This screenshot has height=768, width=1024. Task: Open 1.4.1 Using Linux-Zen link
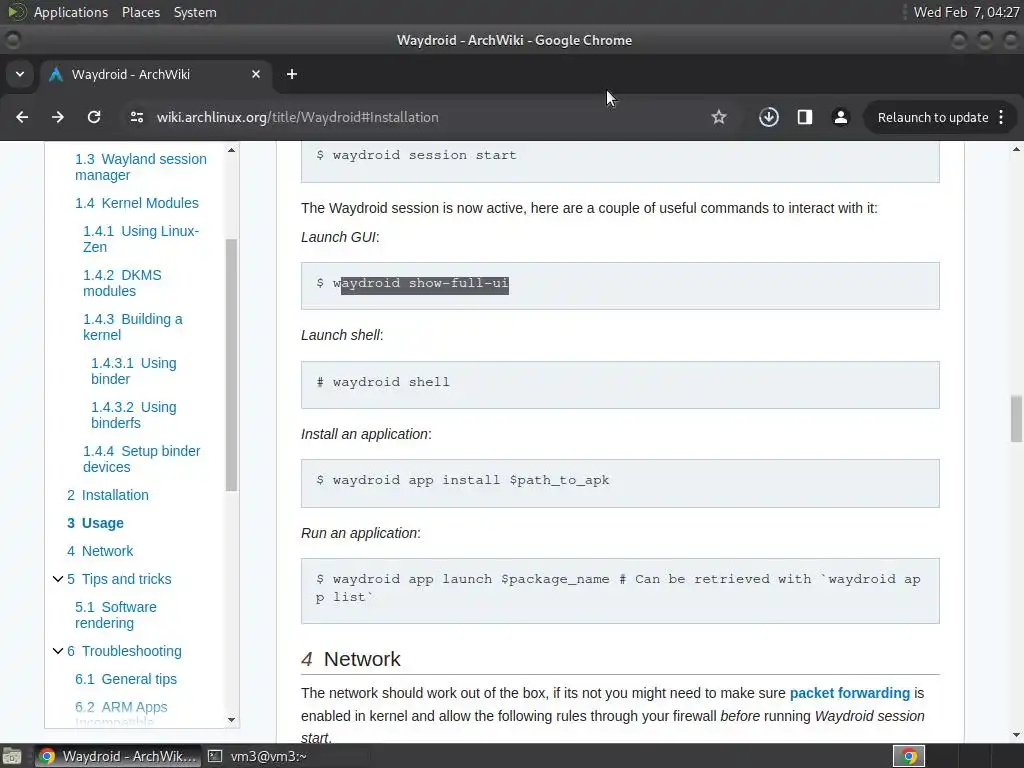pos(140,239)
